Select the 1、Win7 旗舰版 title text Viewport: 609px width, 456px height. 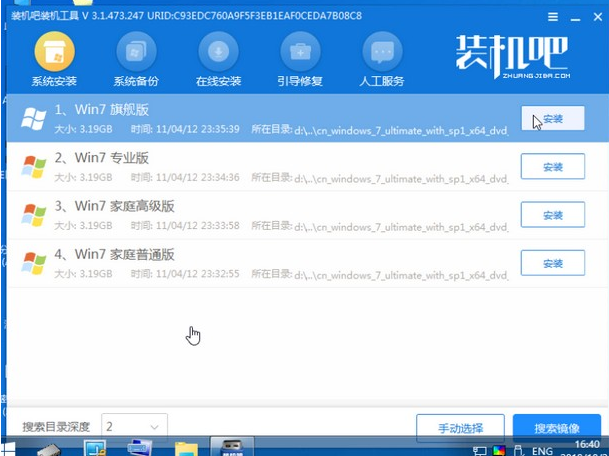101,110
